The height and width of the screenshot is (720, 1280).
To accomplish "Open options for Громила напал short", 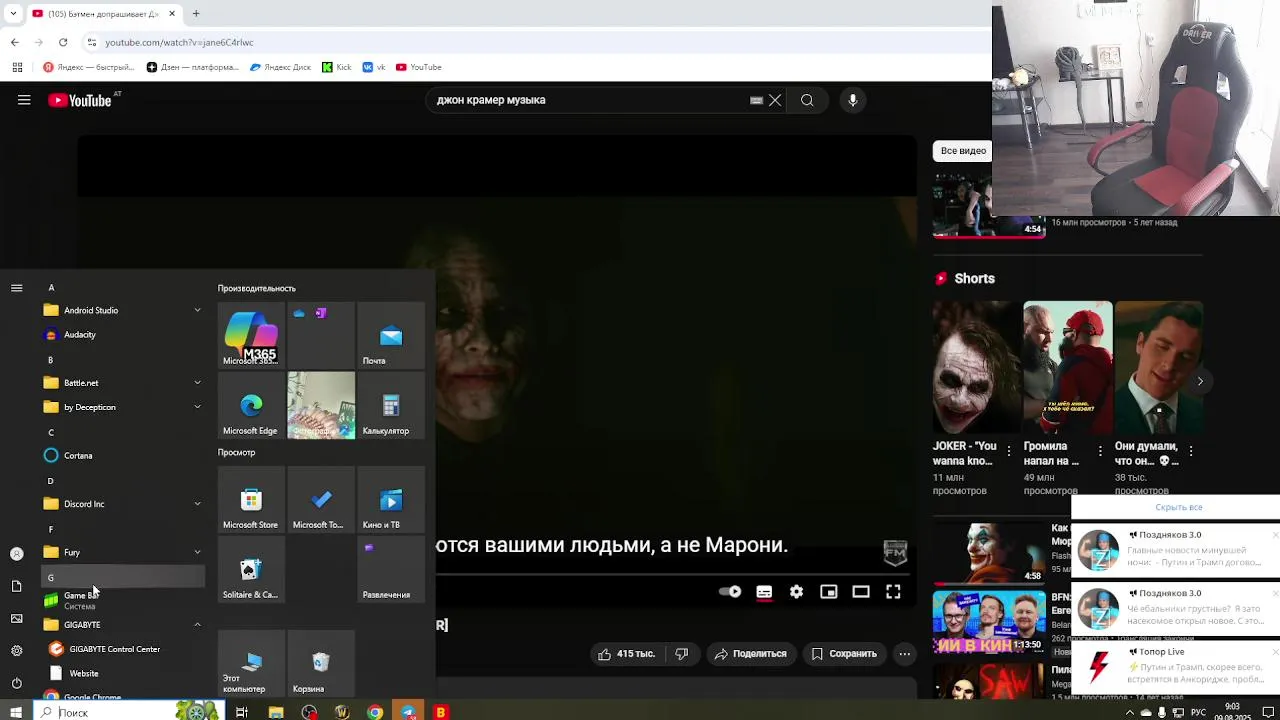I will pos(1100,451).
